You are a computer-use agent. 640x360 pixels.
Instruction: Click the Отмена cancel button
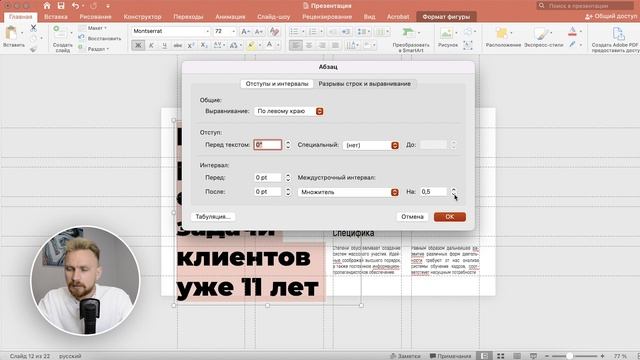(412, 217)
